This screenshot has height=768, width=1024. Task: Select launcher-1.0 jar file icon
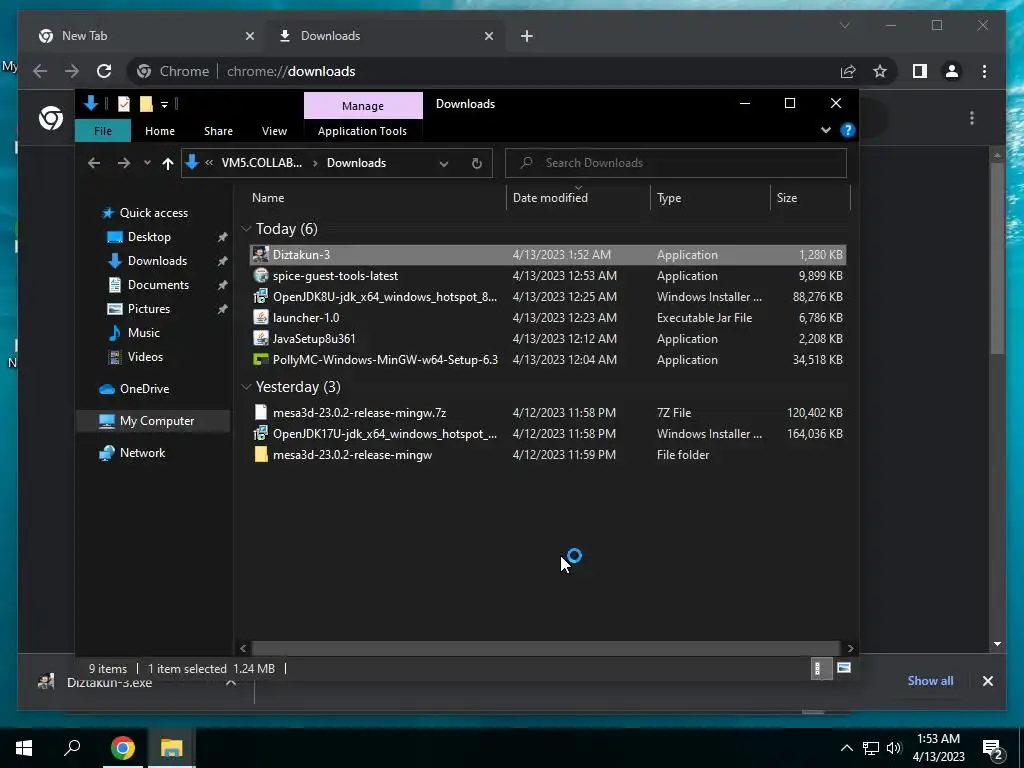(261, 317)
